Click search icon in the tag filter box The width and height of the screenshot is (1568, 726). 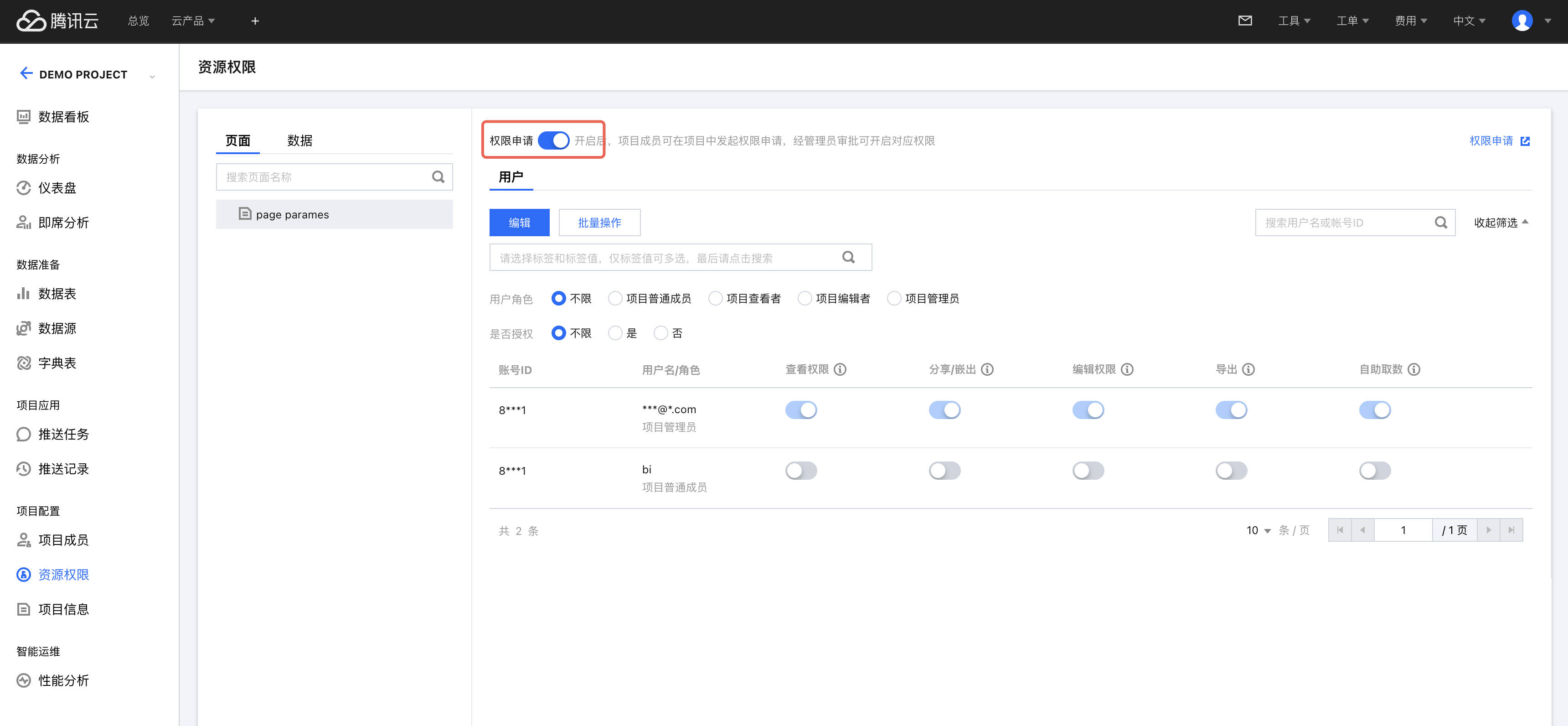tap(848, 257)
